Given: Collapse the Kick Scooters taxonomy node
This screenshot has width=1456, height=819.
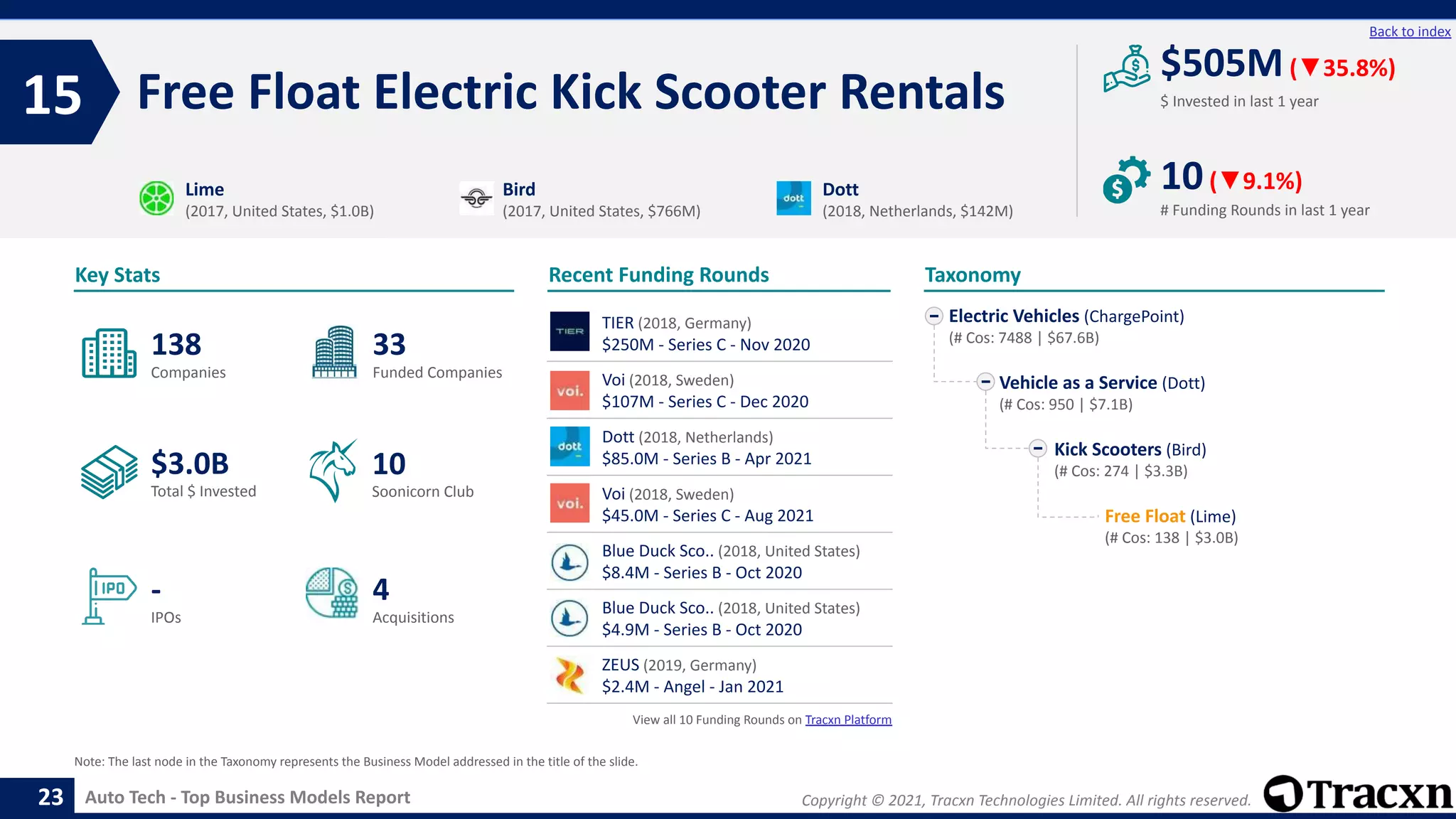Looking at the screenshot, I should click(1038, 449).
